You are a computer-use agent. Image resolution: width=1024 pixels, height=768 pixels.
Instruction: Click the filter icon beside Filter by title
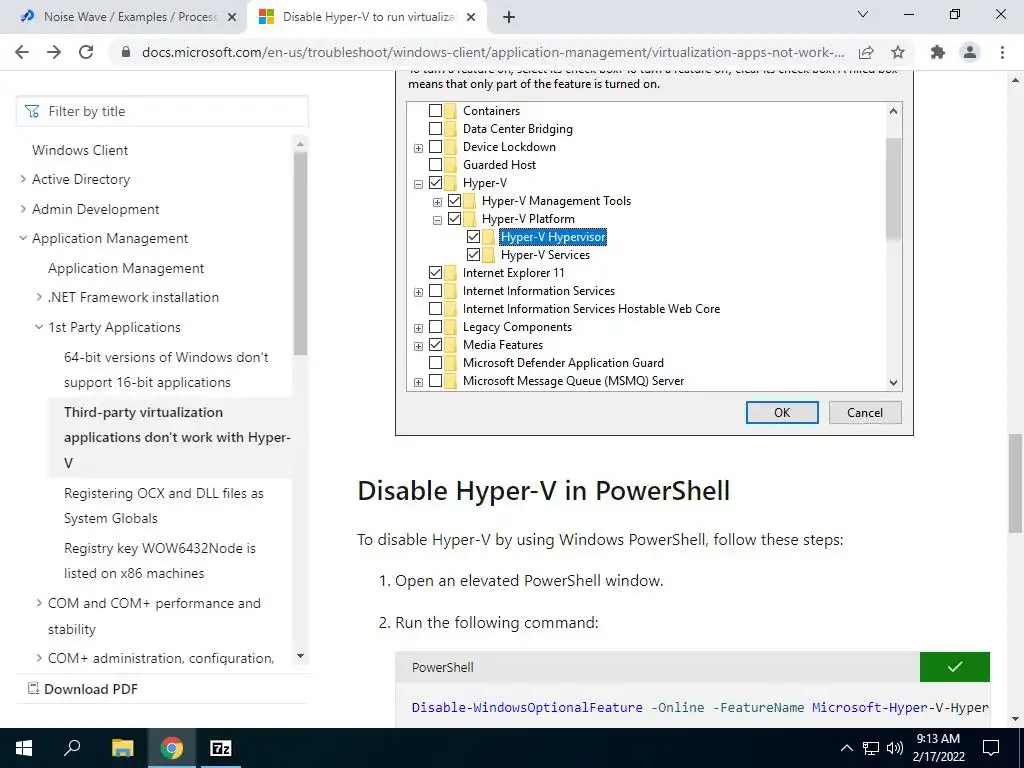(32, 111)
